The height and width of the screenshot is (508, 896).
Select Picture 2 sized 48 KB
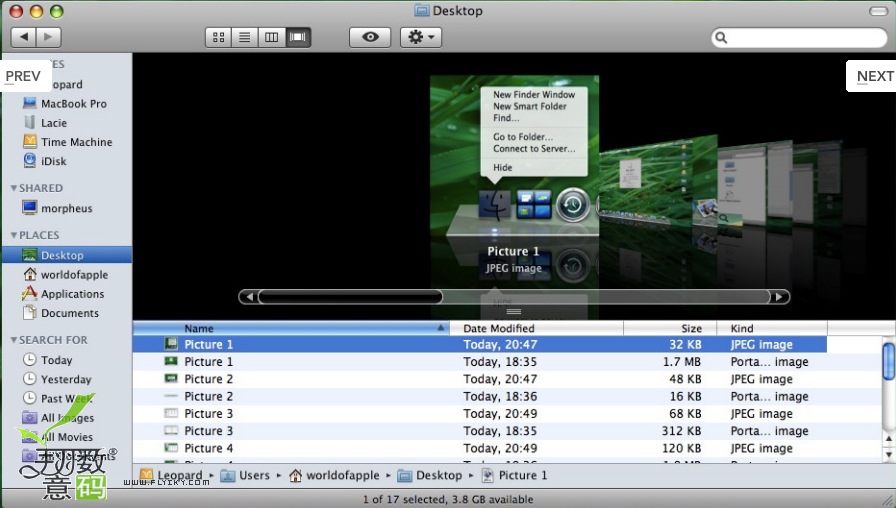pos(507,379)
